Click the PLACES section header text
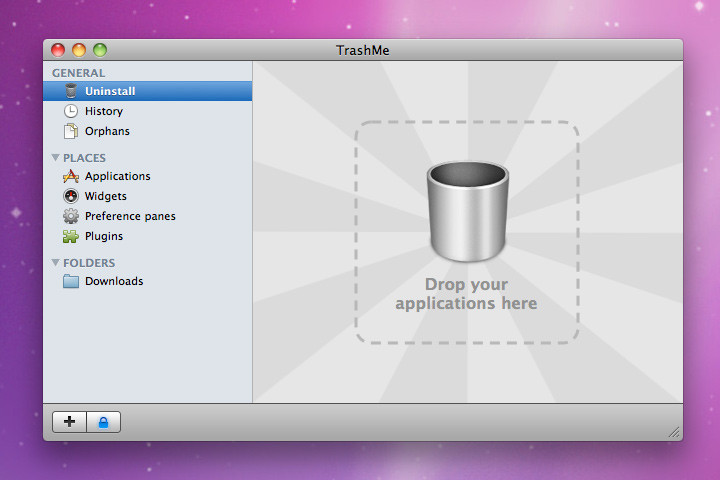720x480 pixels. 84,158
